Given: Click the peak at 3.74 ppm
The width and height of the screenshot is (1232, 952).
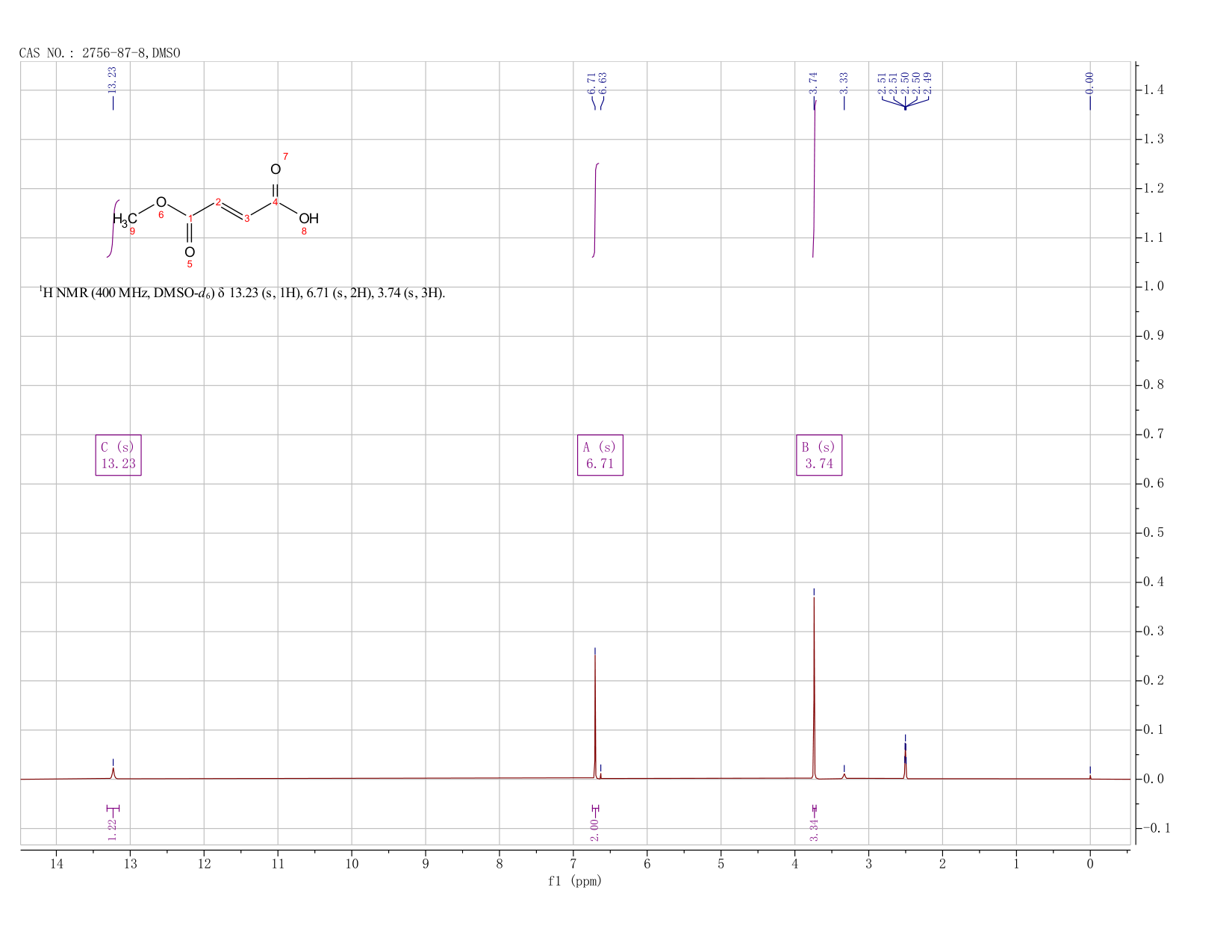Looking at the screenshot, I should [x=814, y=687].
